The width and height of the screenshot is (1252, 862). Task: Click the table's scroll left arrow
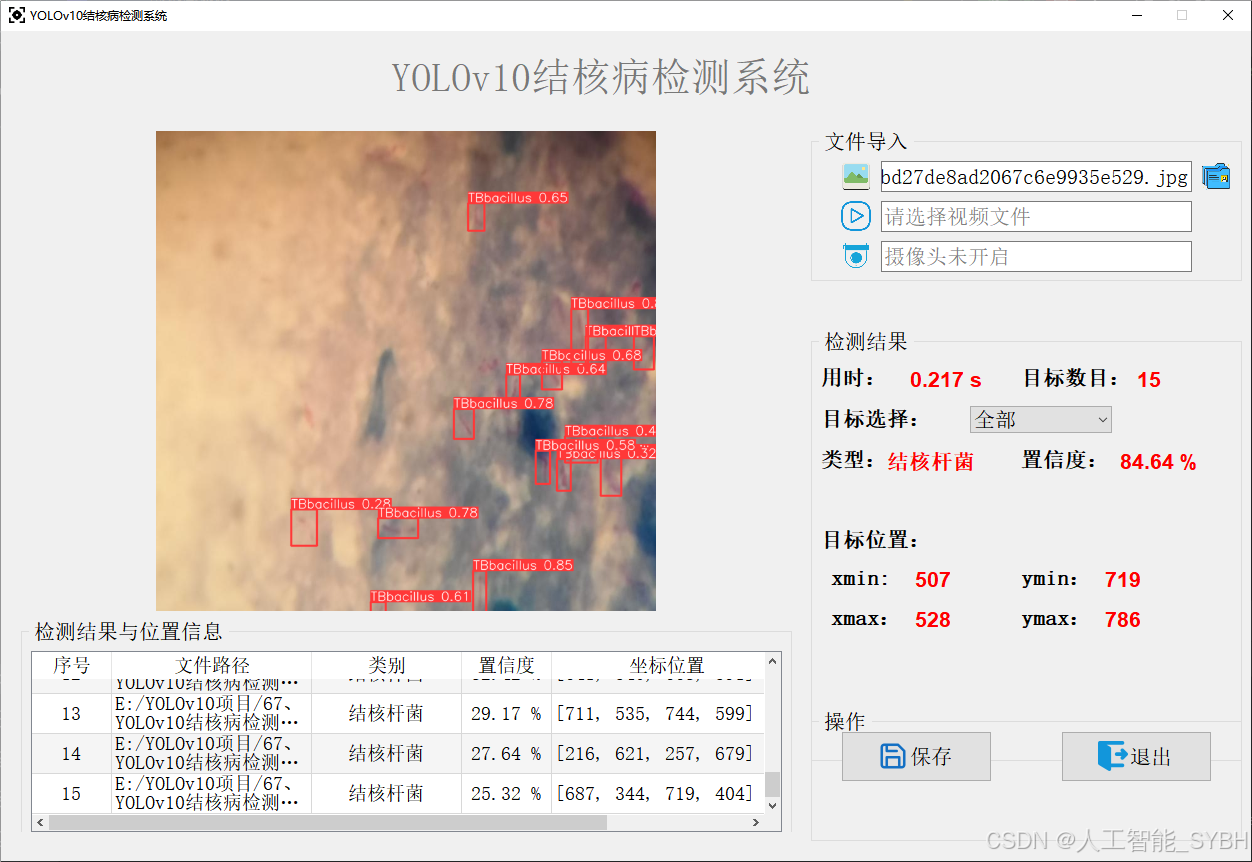pyautogui.click(x=40, y=822)
